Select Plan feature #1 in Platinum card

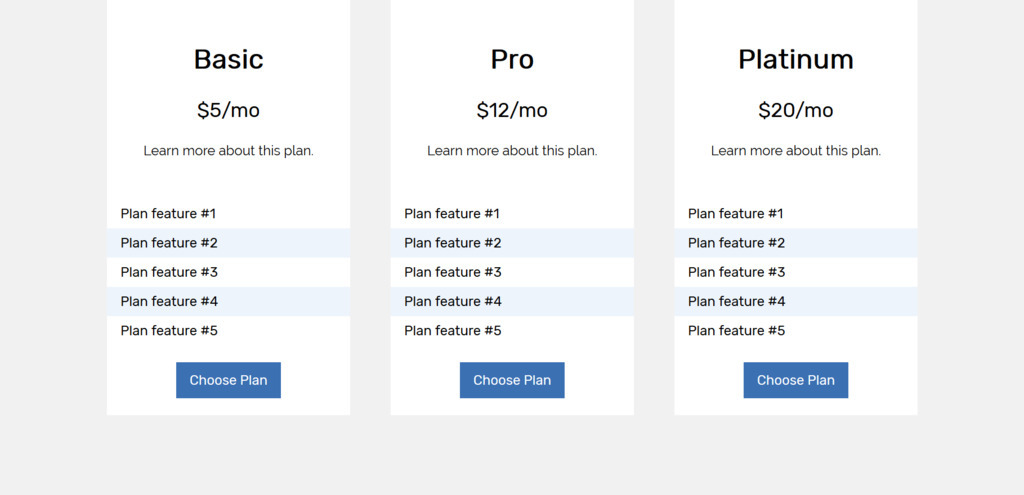[x=736, y=214]
